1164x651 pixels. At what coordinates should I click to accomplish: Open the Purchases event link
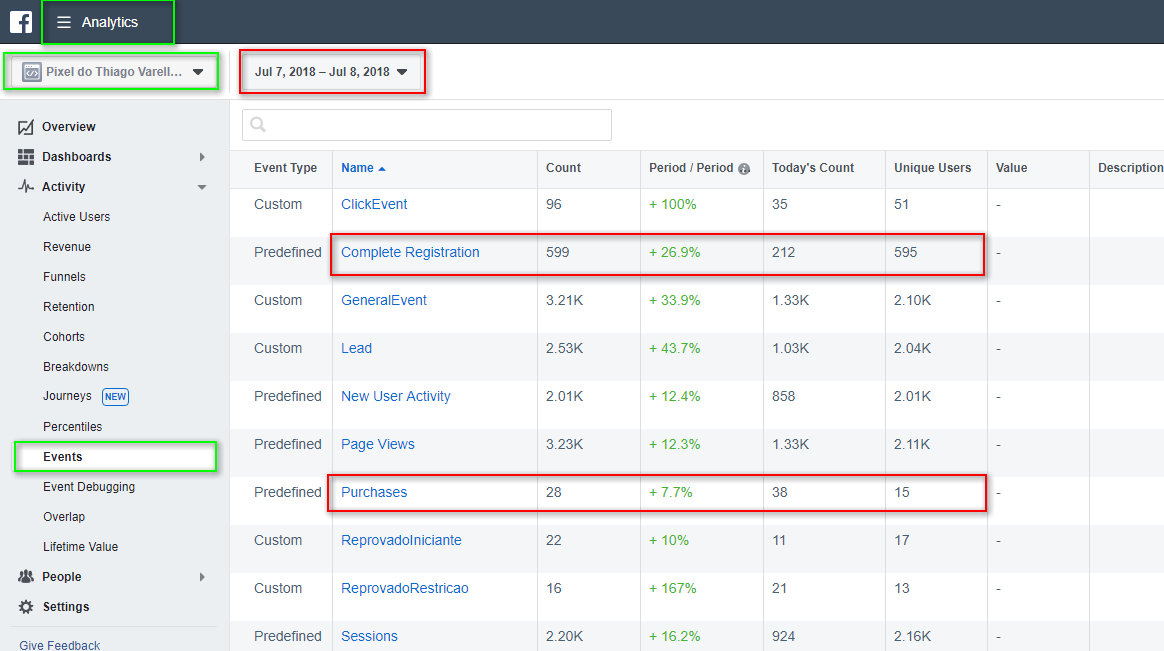point(374,492)
